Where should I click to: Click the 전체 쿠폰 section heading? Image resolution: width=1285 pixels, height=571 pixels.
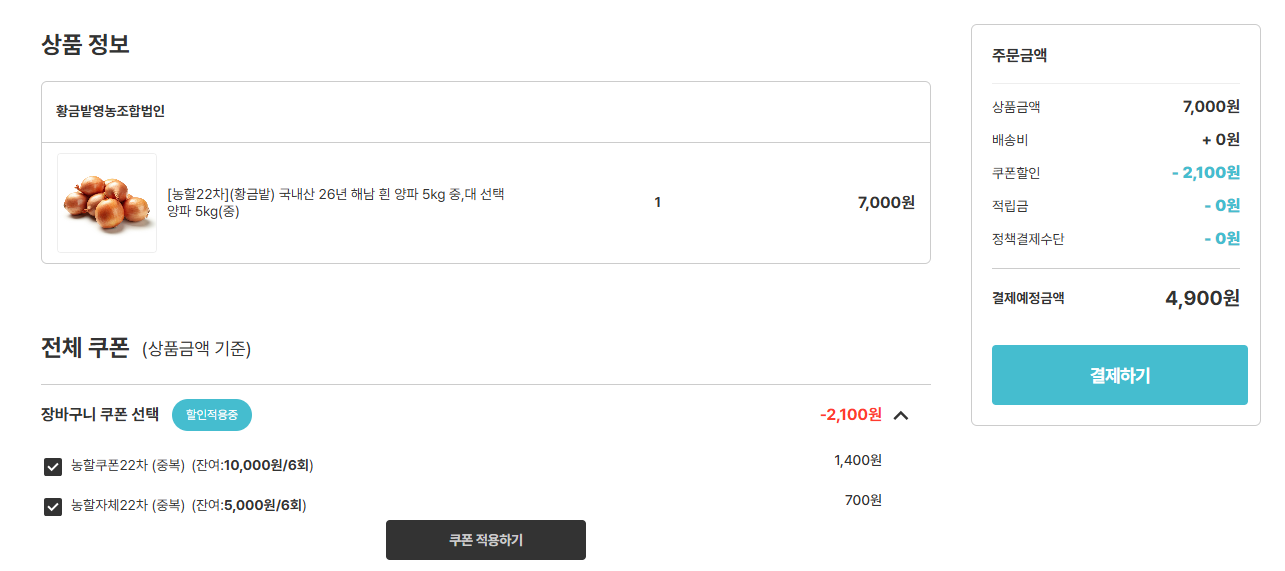[x=85, y=347]
